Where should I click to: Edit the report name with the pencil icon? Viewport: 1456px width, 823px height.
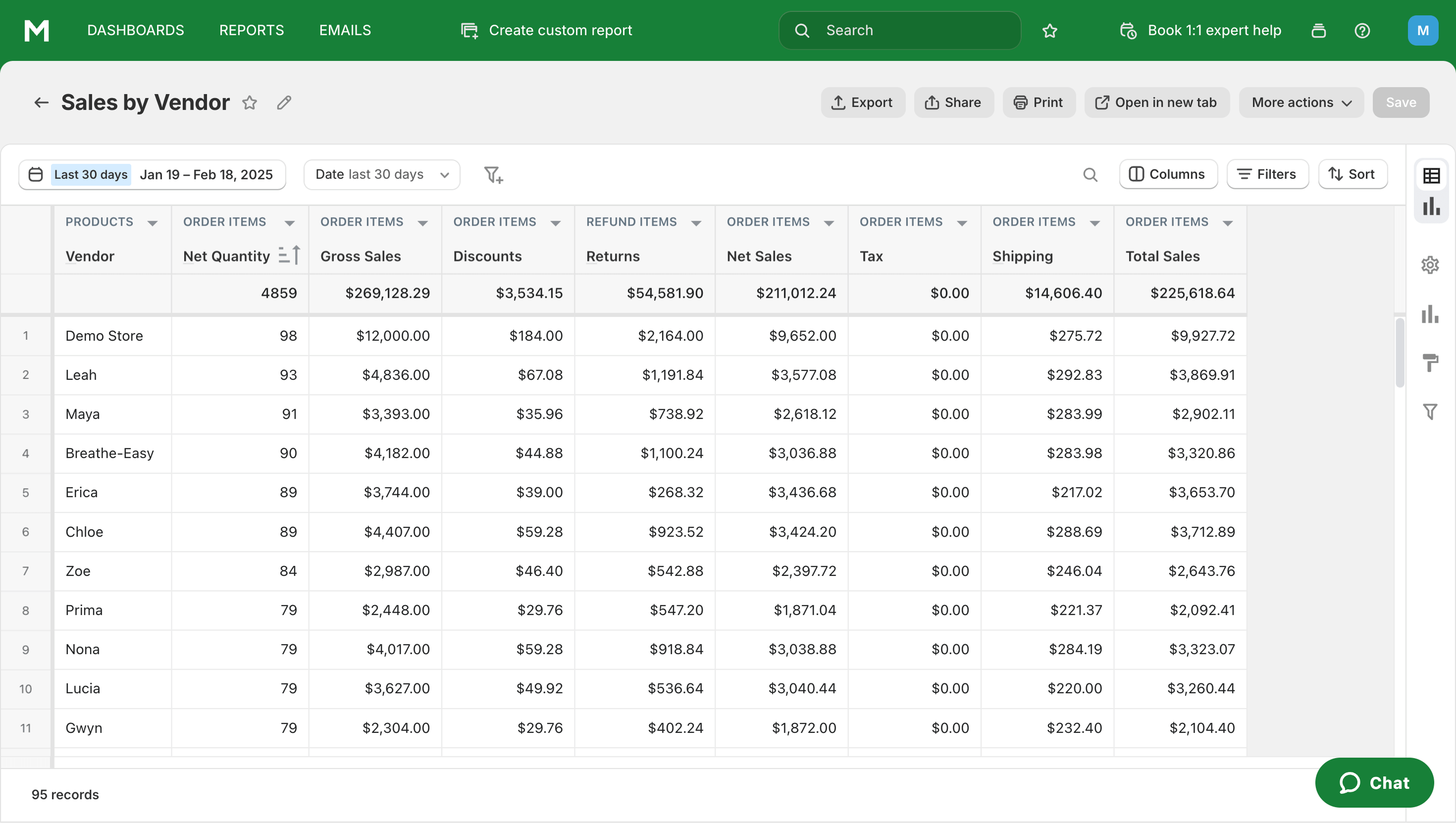(284, 103)
